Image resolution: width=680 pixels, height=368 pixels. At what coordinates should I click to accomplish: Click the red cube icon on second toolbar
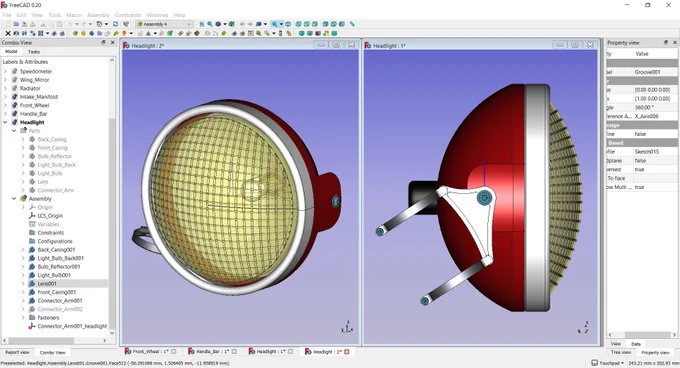click(318, 33)
